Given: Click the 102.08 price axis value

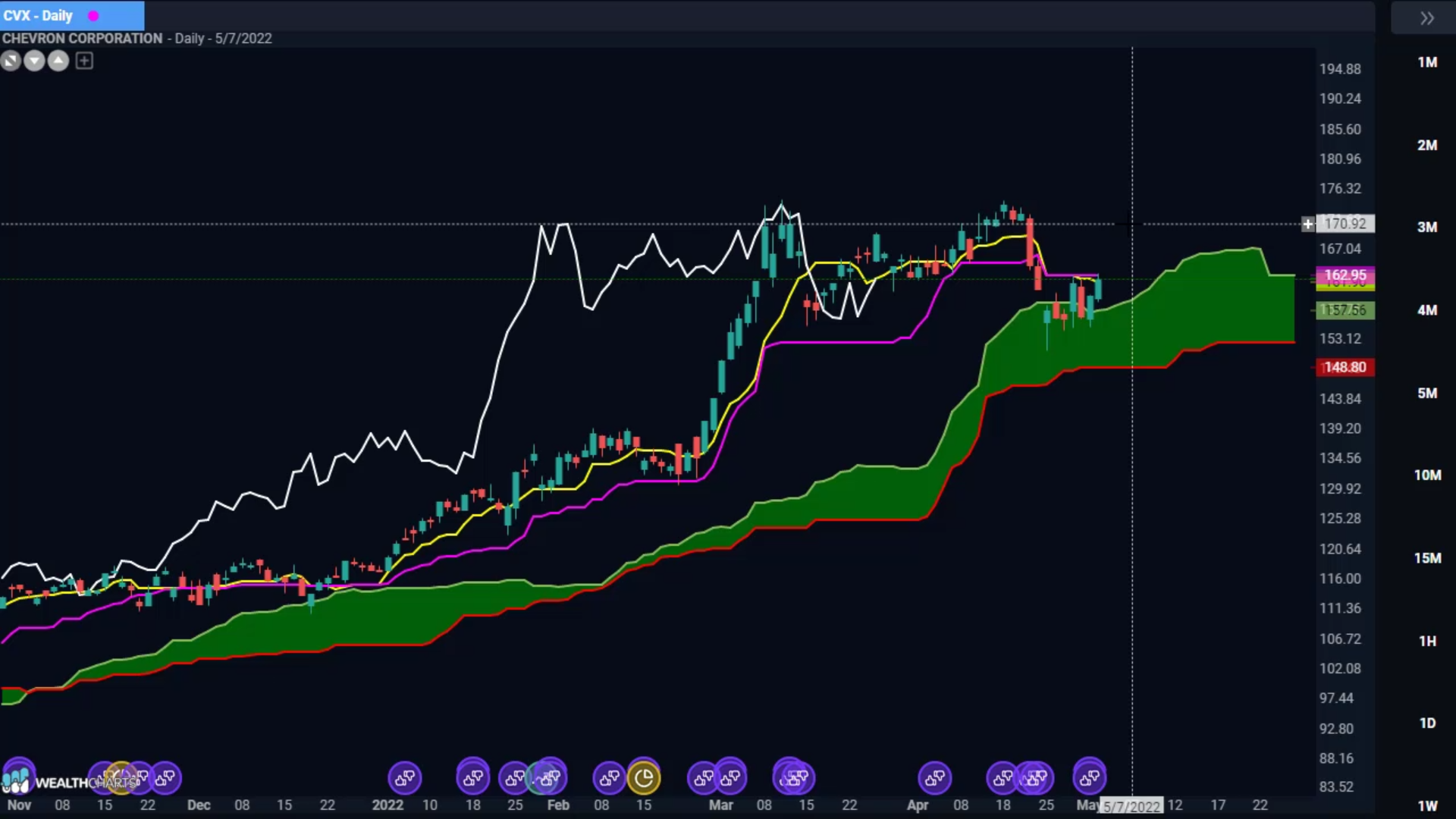Looking at the screenshot, I should coord(1340,669).
